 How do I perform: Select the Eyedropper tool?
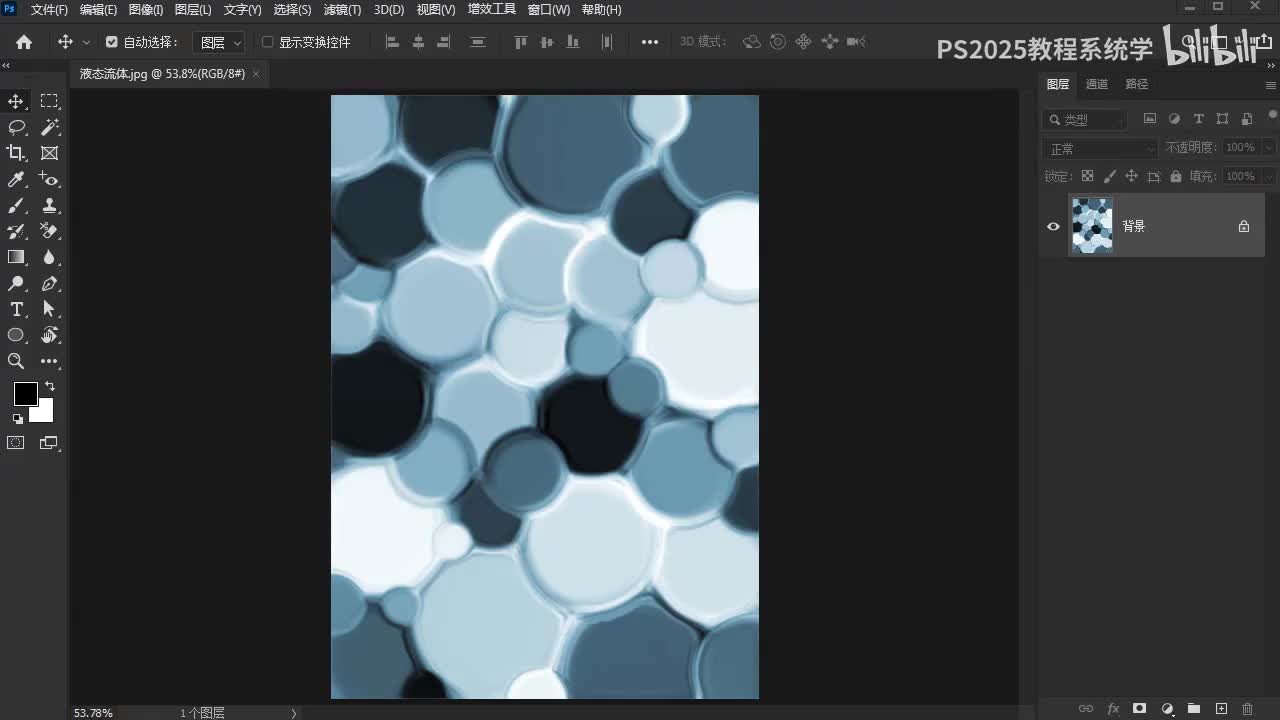16,179
